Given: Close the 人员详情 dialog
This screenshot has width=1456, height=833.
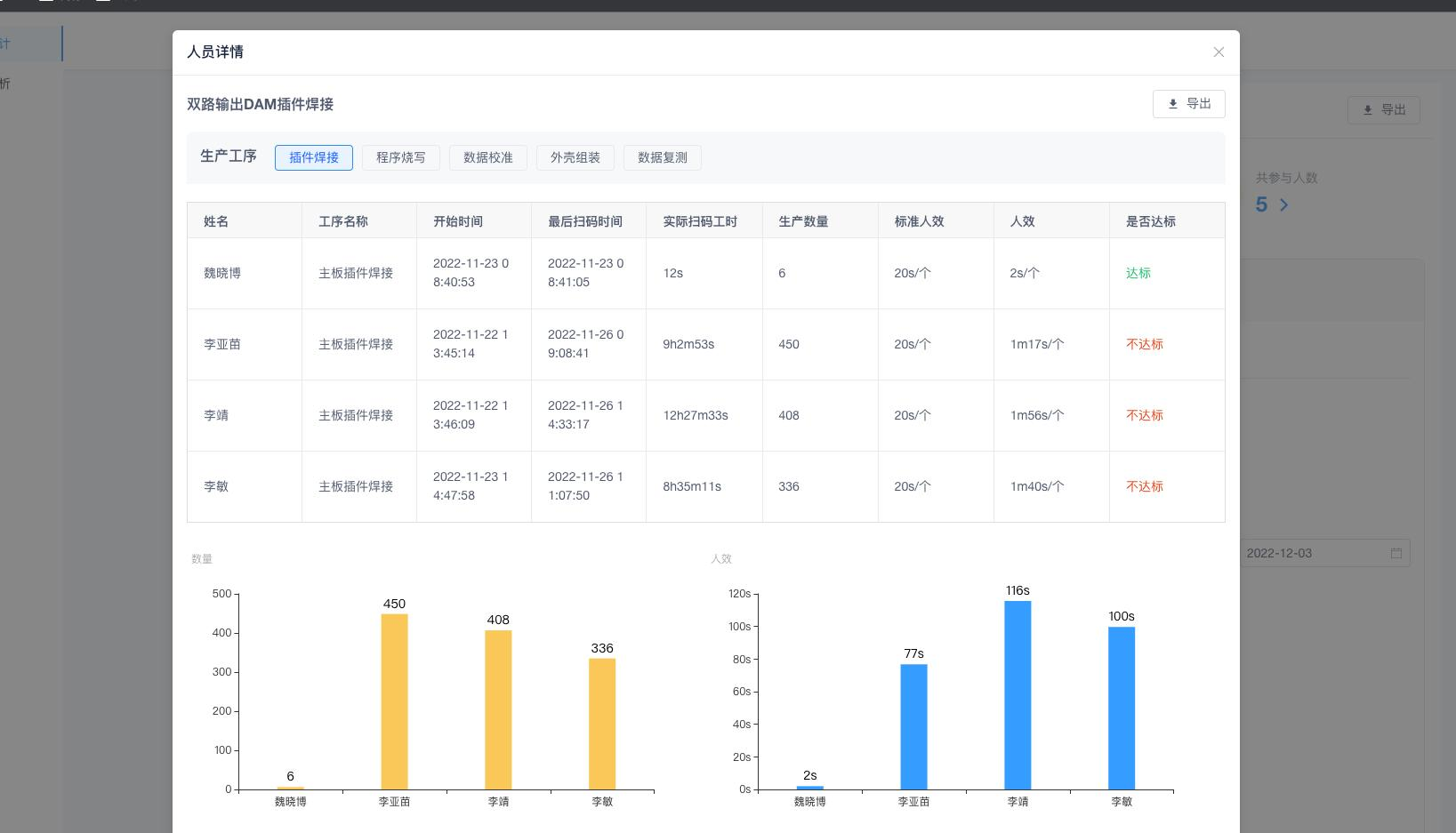Looking at the screenshot, I should click(1219, 52).
